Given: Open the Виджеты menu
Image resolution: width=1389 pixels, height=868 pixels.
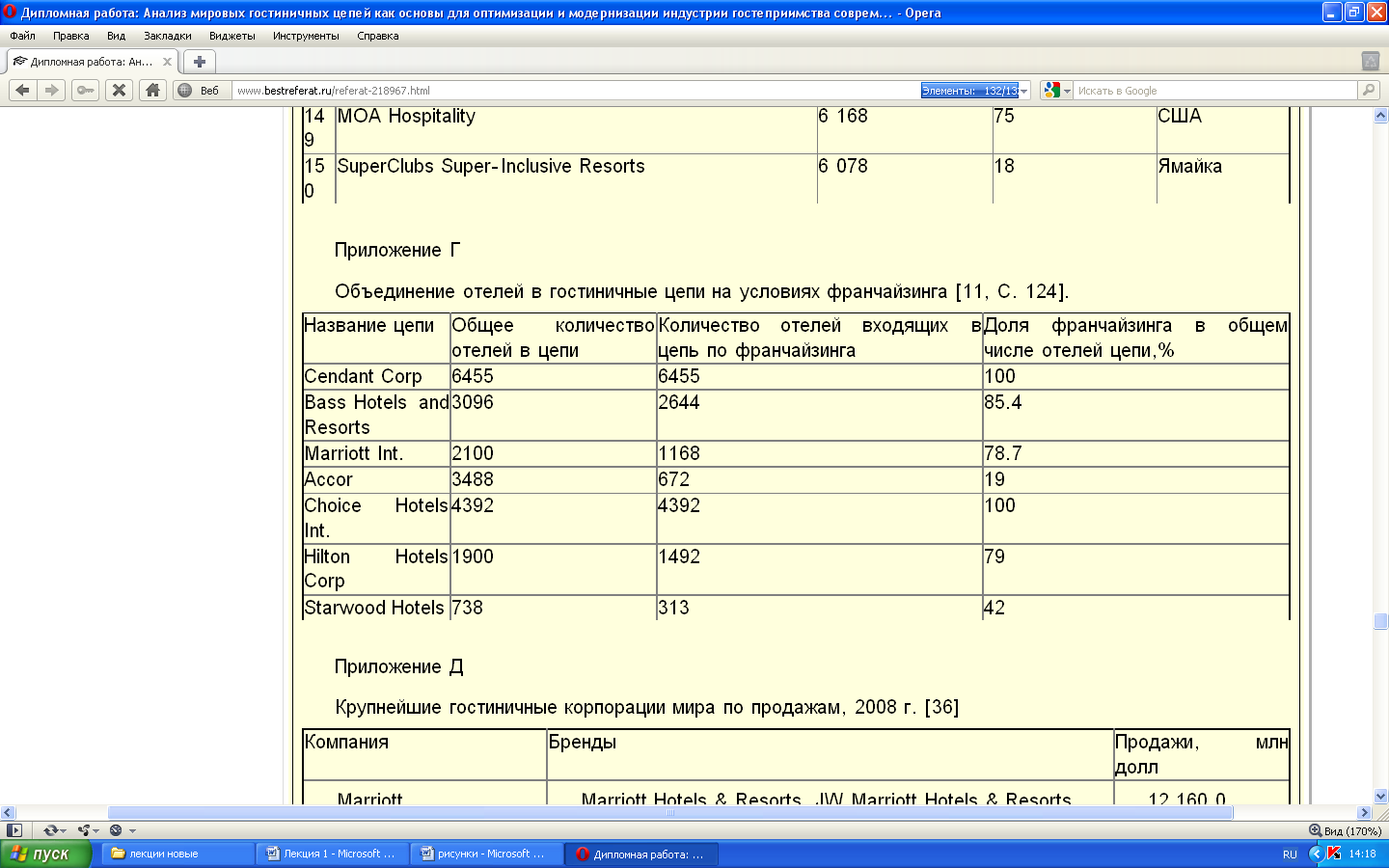Looking at the screenshot, I should [x=232, y=36].
